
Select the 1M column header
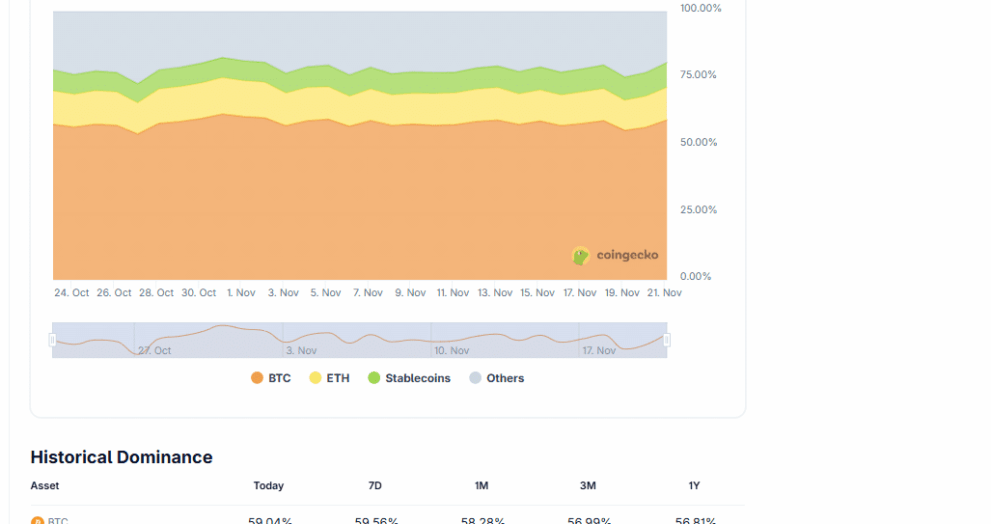coord(481,486)
